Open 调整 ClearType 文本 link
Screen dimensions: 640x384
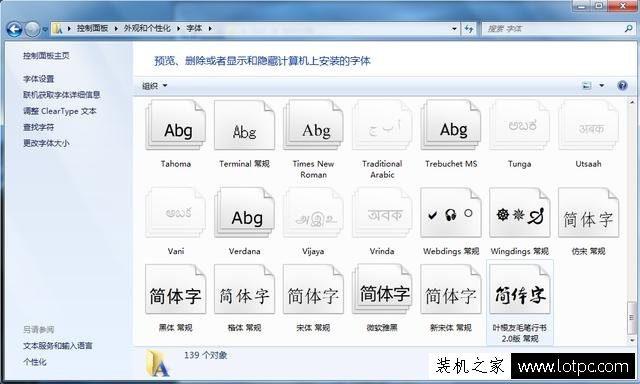(60, 111)
